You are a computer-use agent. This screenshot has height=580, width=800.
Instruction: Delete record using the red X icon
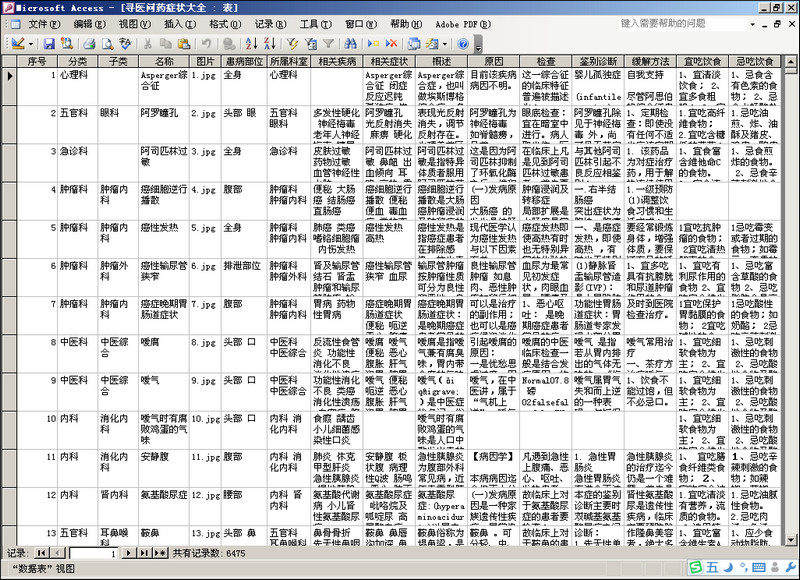coord(391,44)
